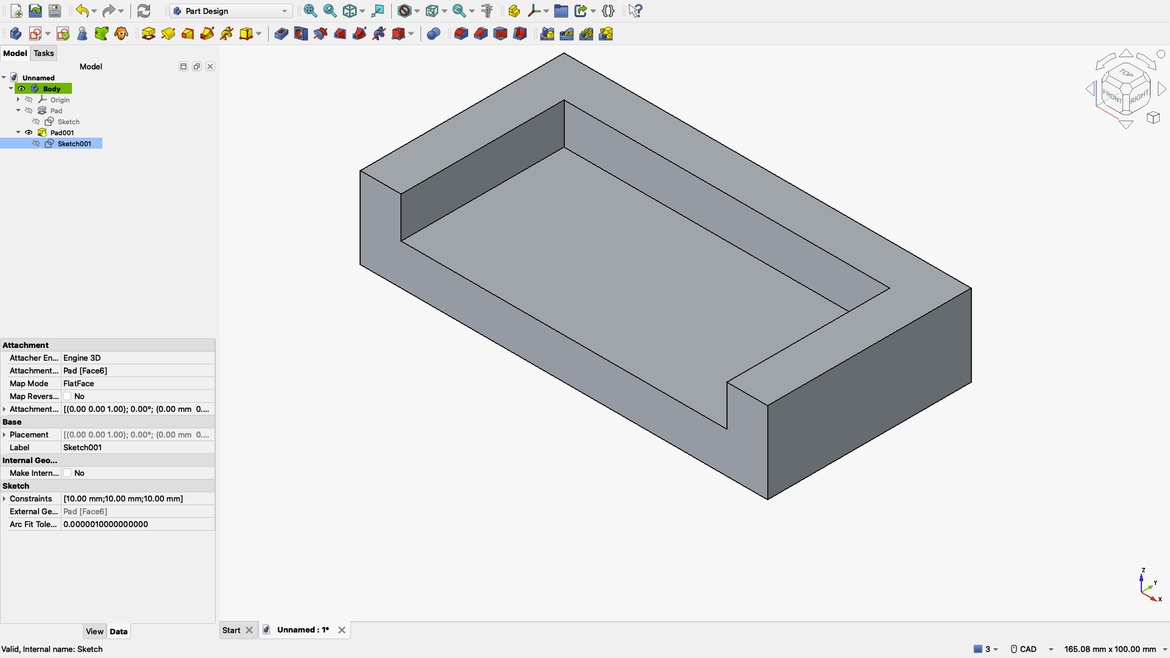
Task: Toggle Sketch001 visibility in the tree
Action: (x=37, y=143)
